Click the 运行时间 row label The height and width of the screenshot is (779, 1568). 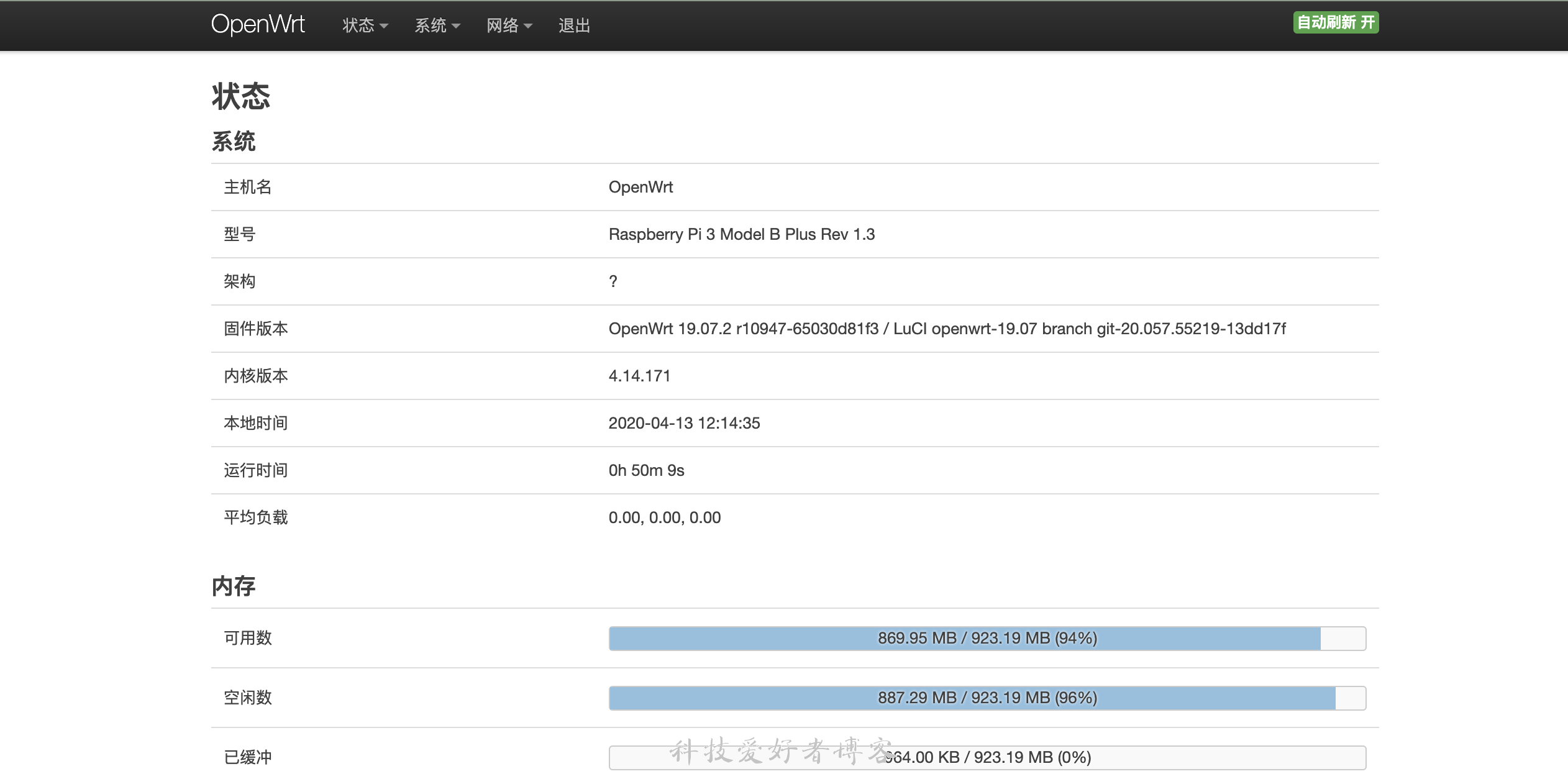[x=256, y=470]
